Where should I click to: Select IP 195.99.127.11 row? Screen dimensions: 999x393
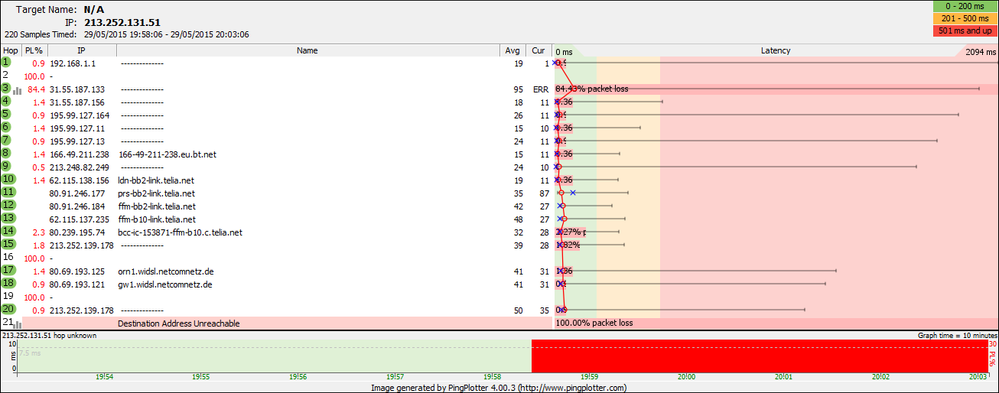pyautogui.click(x=77, y=128)
